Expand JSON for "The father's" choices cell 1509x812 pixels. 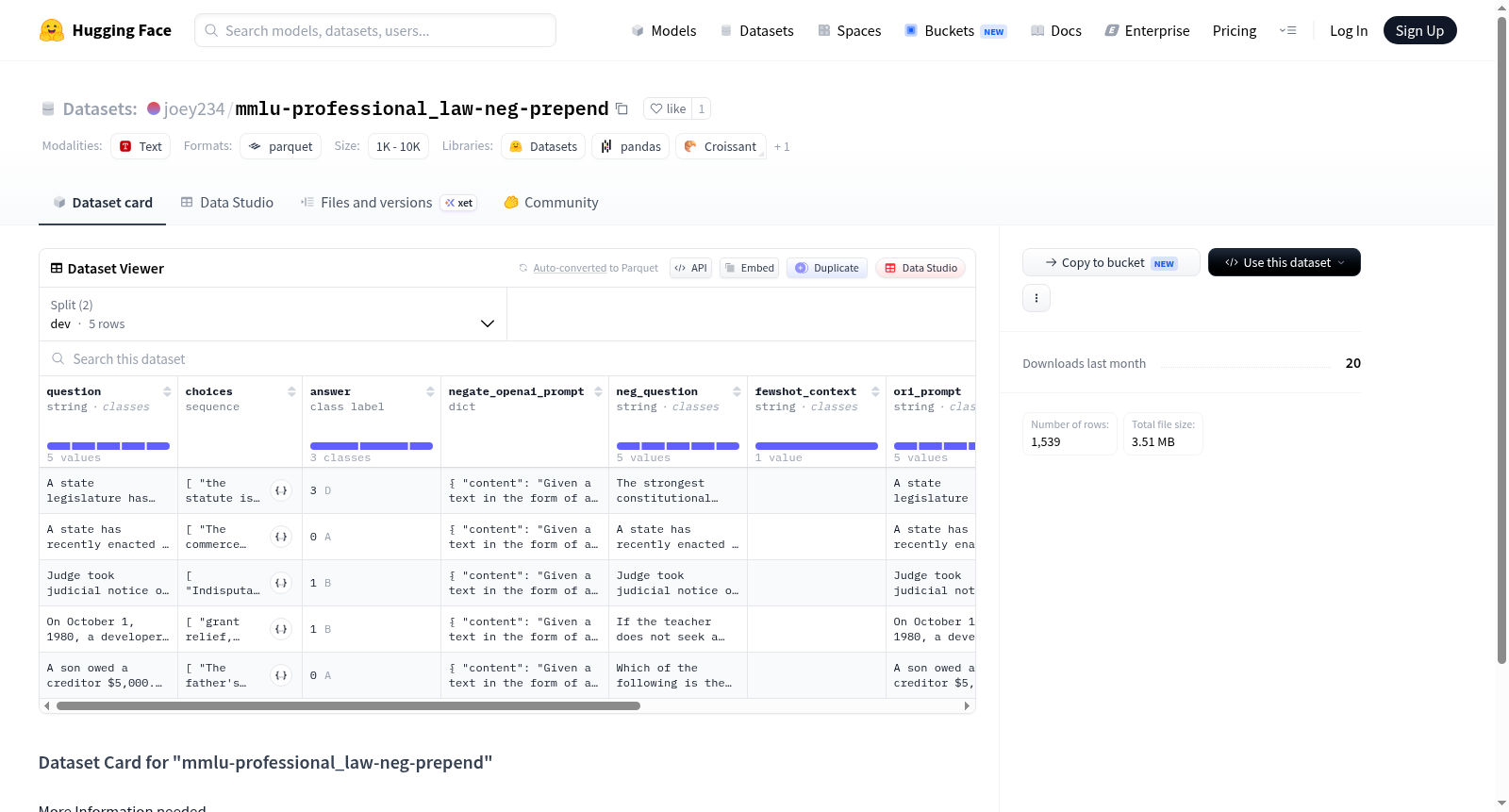[x=281, y=675]
